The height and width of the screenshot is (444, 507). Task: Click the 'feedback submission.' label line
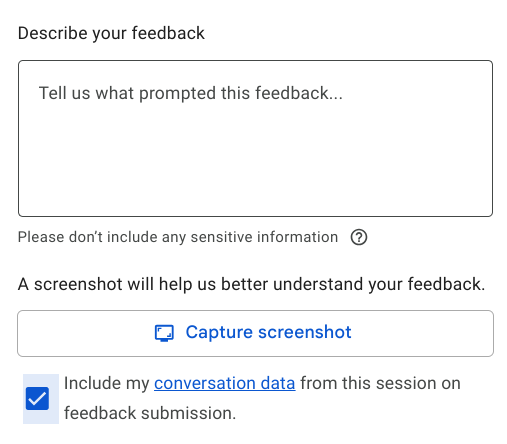coord(150,413)
